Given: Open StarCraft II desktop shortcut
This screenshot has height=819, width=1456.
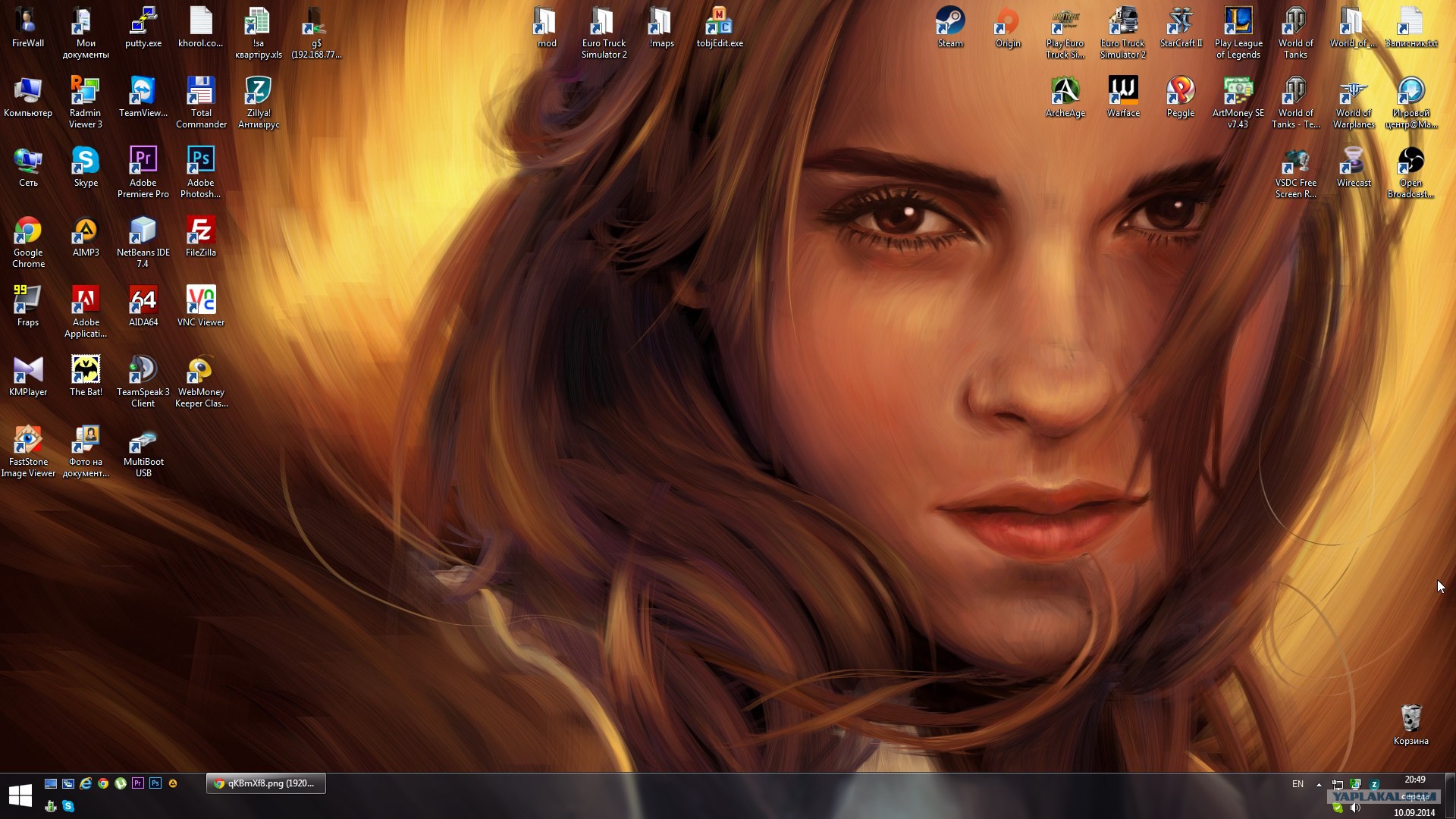Looking at the screenshot, I should coord(1181,28).
